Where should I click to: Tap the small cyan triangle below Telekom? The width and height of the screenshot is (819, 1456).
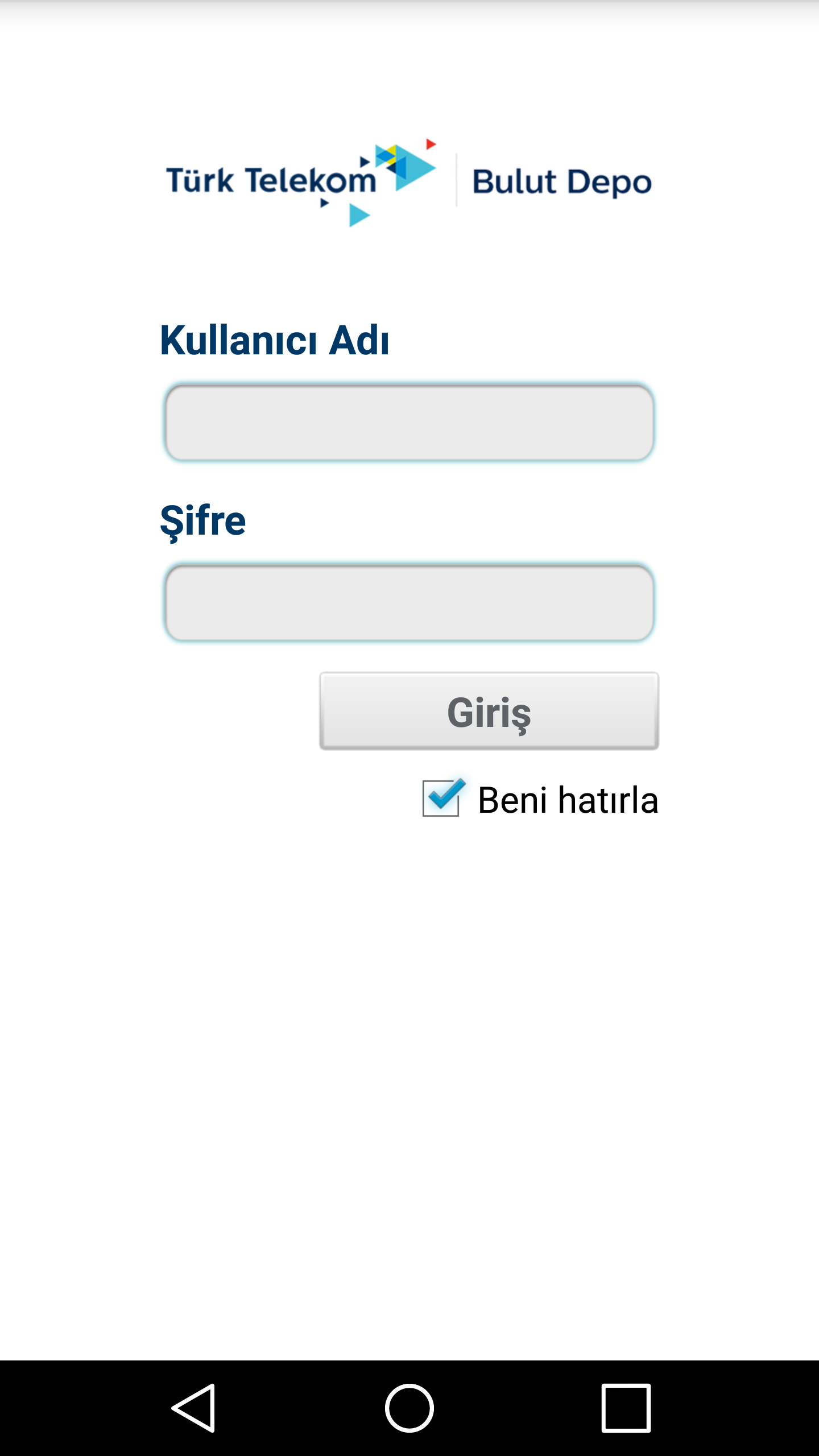point(357,215)
